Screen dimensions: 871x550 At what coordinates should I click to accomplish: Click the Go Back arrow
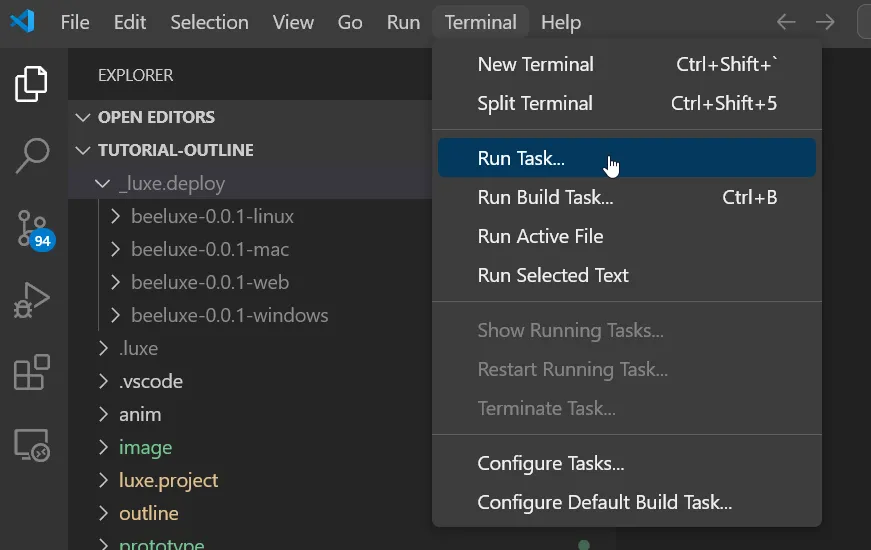pos(786,22)
